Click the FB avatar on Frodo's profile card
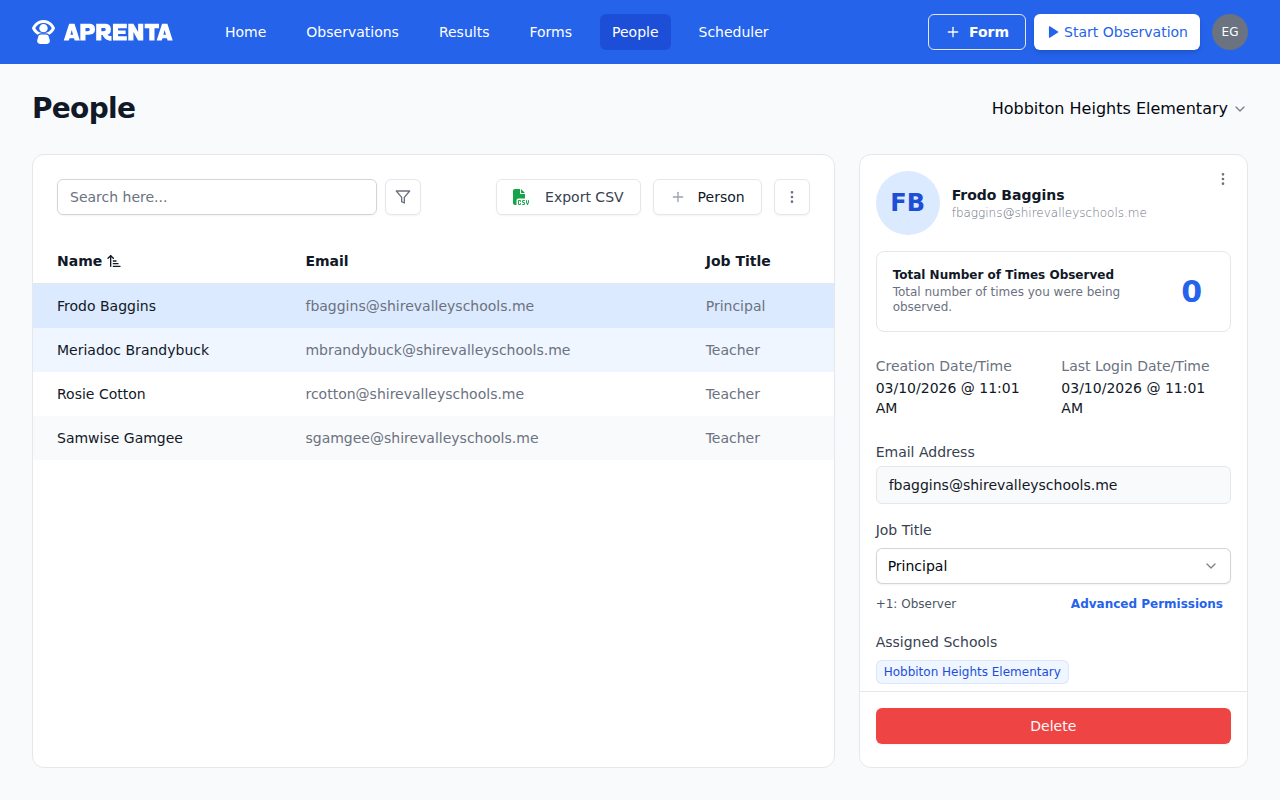This screenshot has height=800, width=1280. 907,203
